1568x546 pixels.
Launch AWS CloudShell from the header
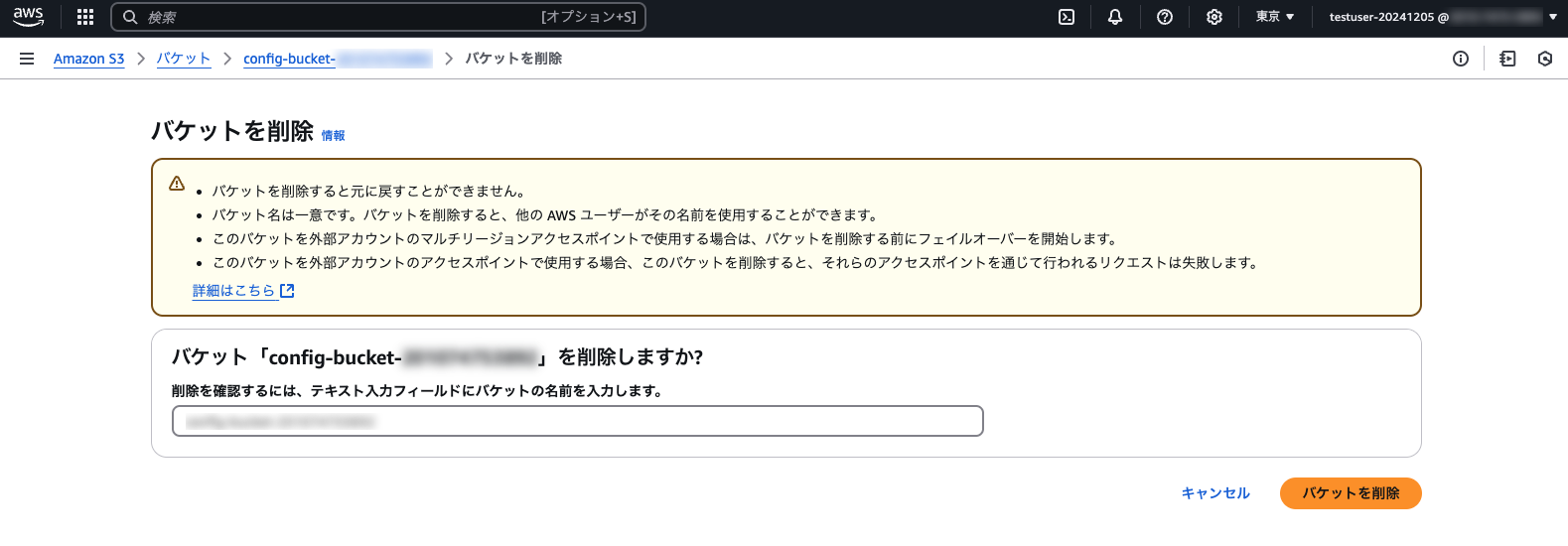point(1067,17)
